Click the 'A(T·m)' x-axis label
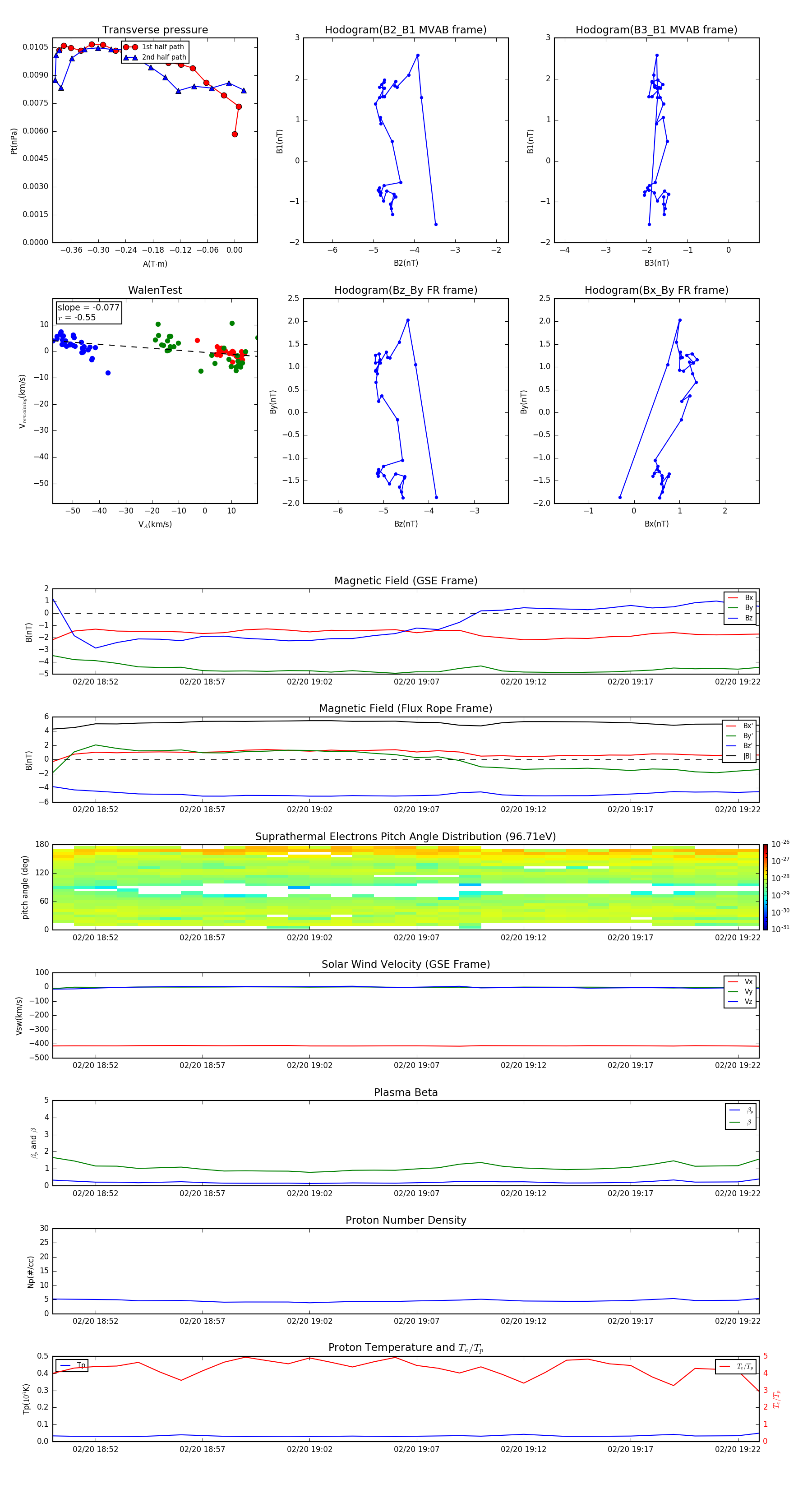This screenshot has height=1489, width=812. coord(155,264)
